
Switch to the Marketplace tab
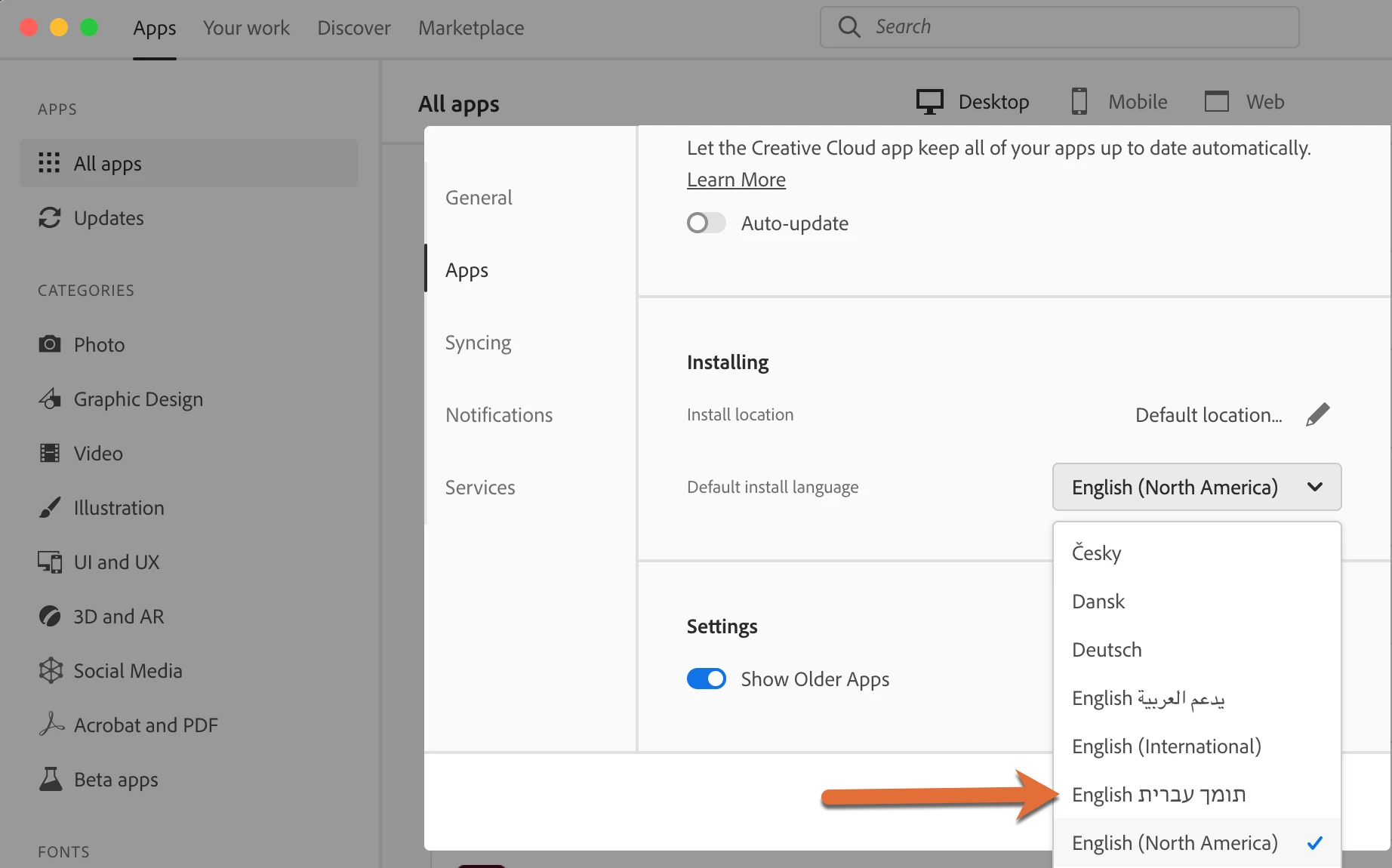(x=471, y=28)
